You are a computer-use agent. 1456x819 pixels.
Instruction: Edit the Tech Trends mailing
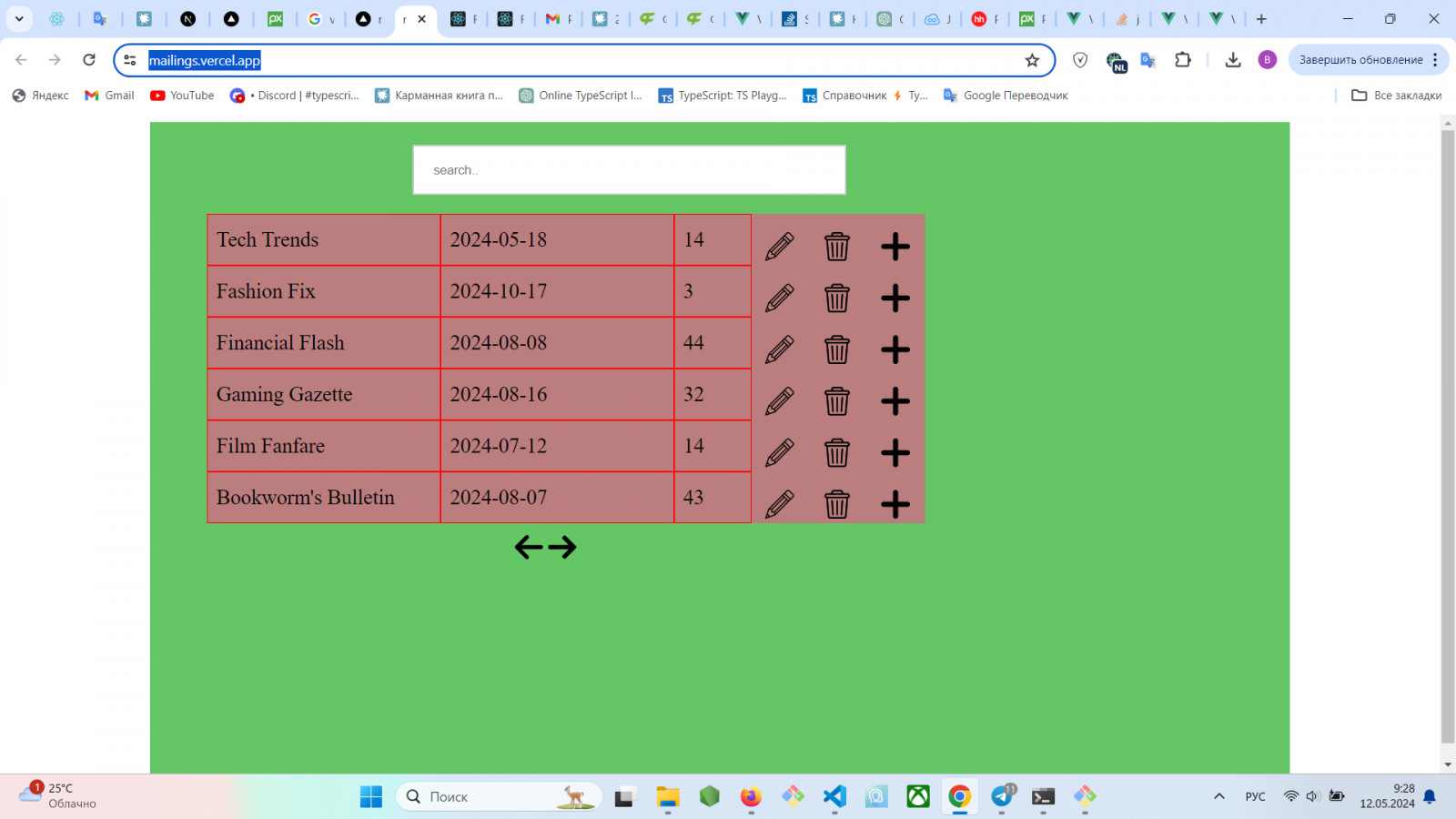(x=780, y=246)
